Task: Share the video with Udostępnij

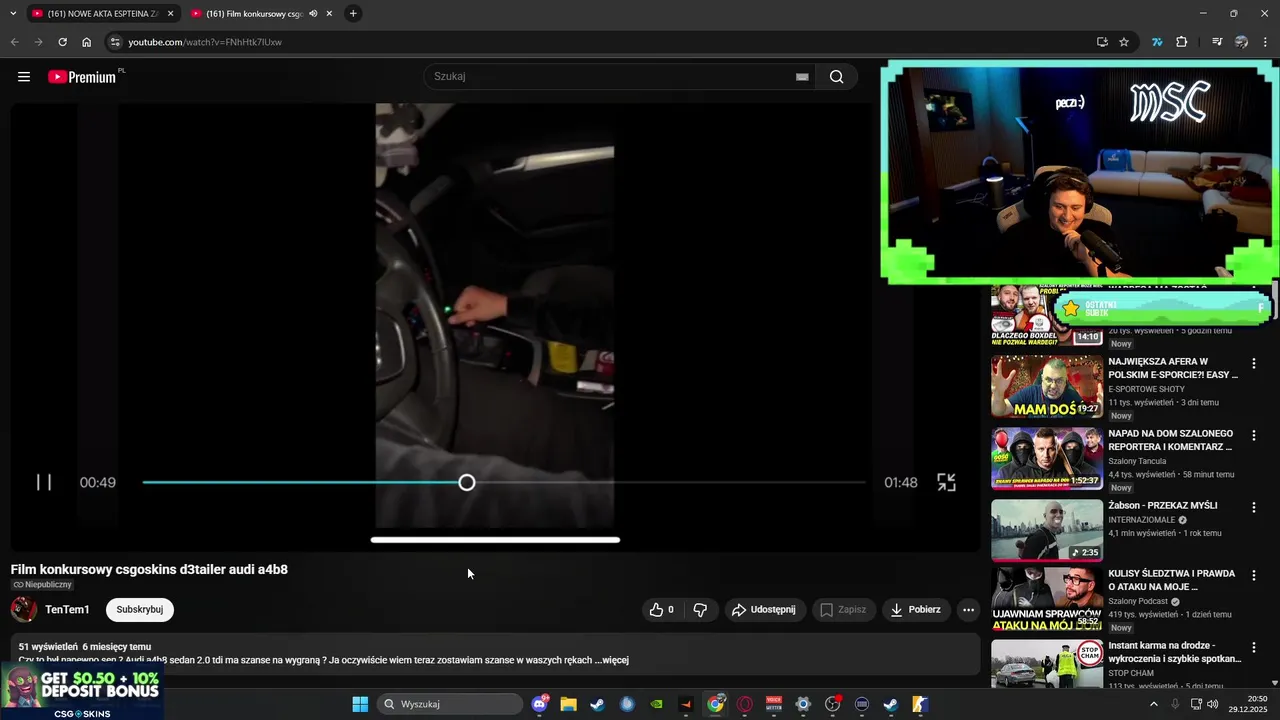Action: pyautogui.click(x=763, y=609)
